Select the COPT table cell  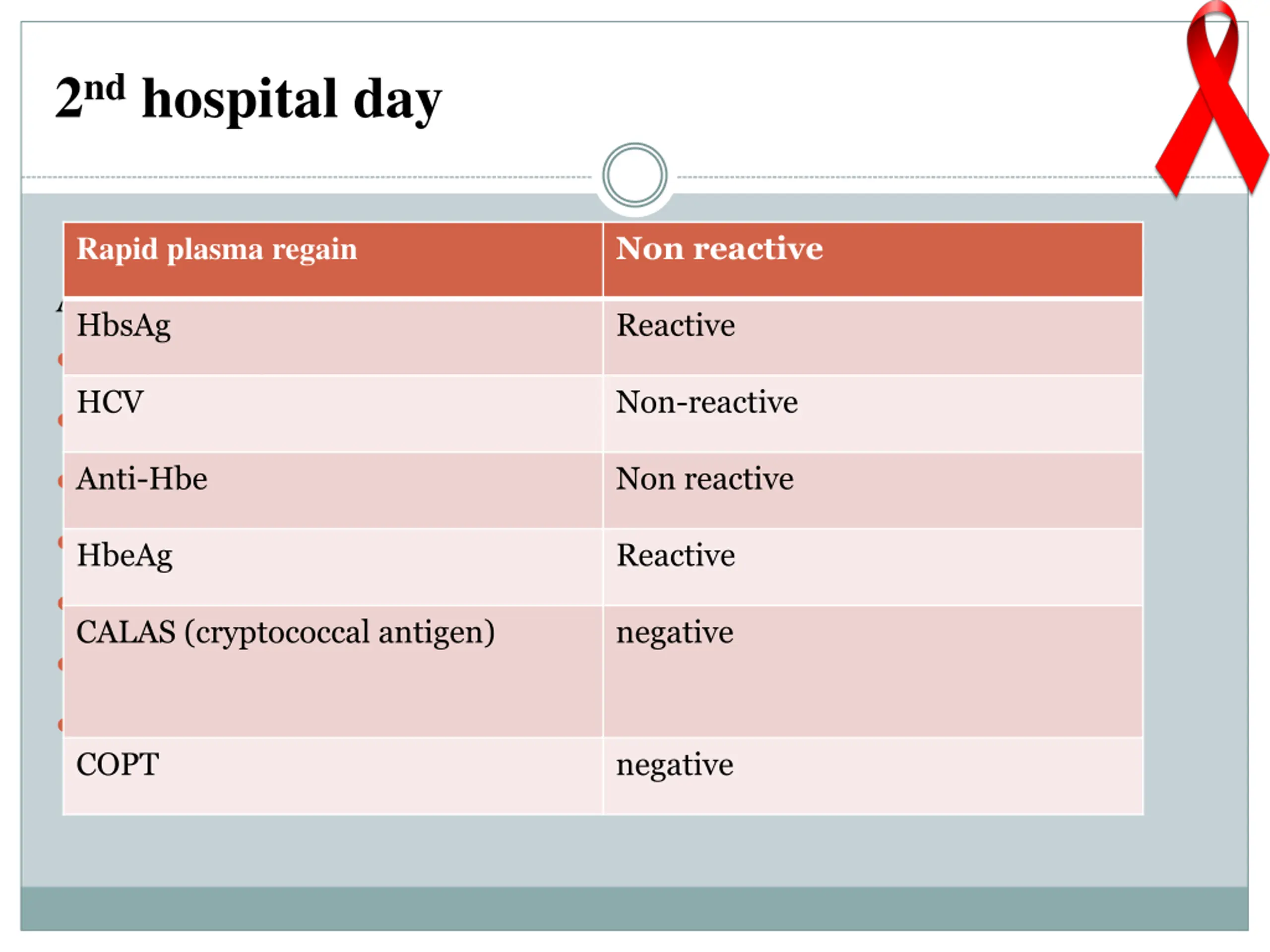coord(333,776)
